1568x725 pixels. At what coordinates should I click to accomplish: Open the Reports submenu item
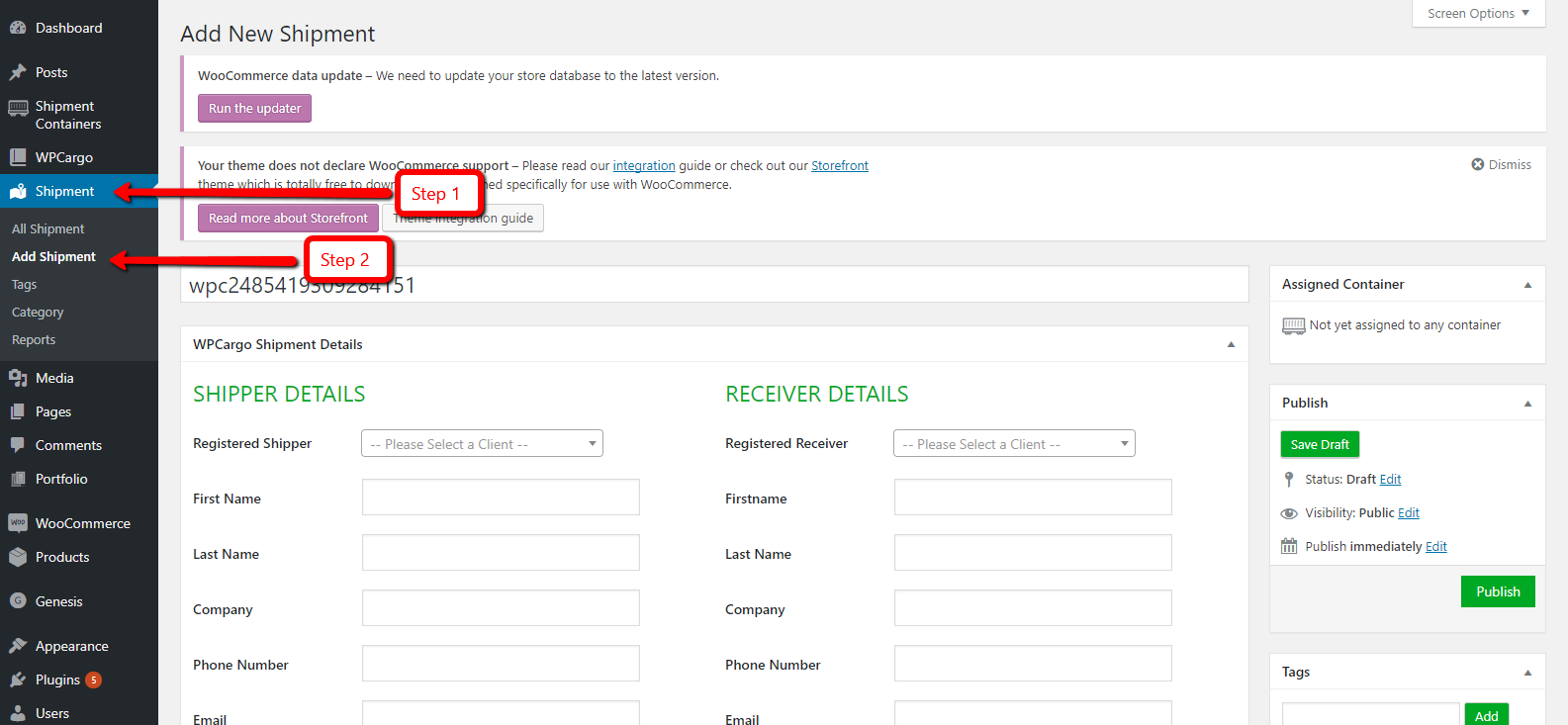(x=34, y=339)
